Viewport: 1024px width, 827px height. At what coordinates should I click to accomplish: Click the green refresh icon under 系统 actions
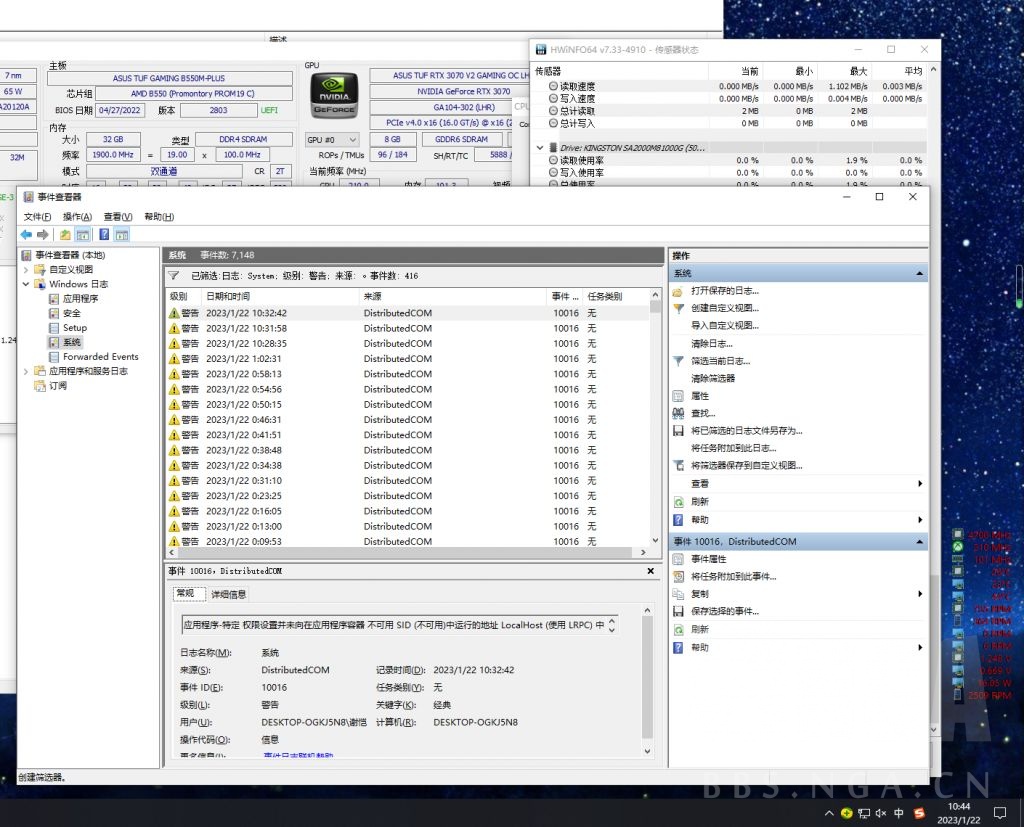tap(679, 502)
